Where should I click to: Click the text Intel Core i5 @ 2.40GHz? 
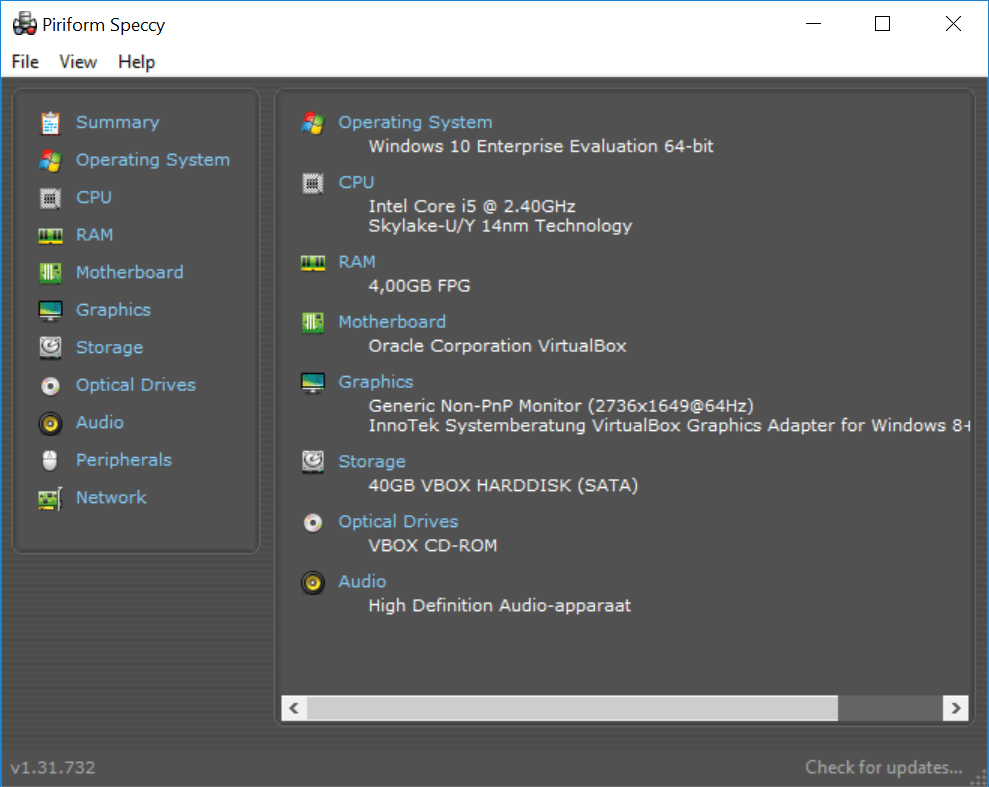[x=472, y=206]
